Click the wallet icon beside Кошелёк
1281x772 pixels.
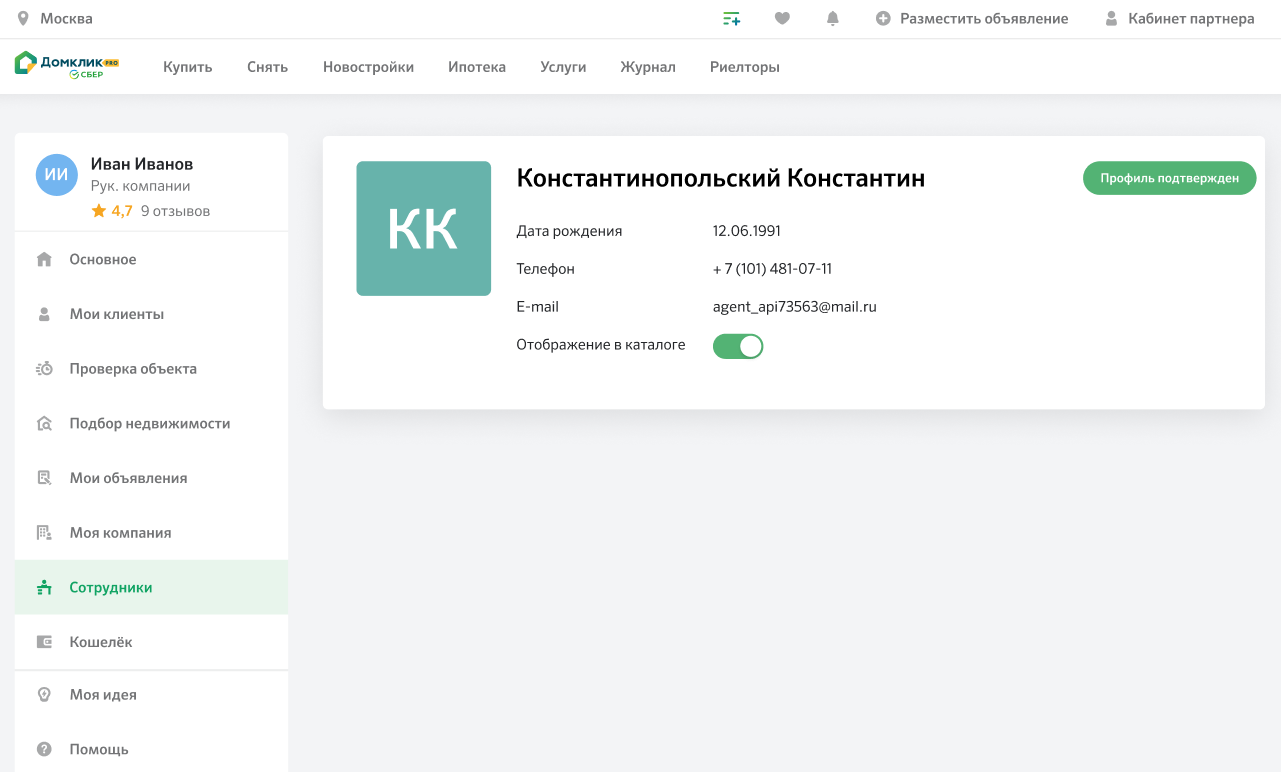44,642
